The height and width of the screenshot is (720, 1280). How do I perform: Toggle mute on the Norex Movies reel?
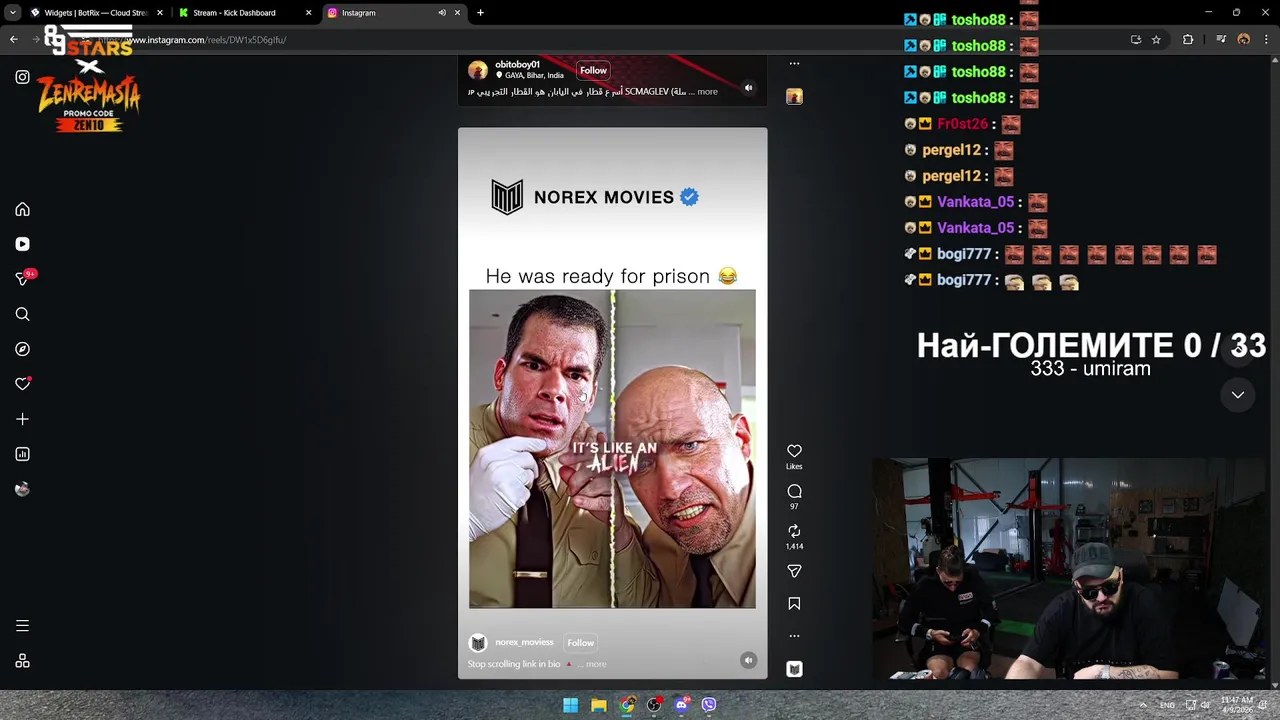point(748,660)
